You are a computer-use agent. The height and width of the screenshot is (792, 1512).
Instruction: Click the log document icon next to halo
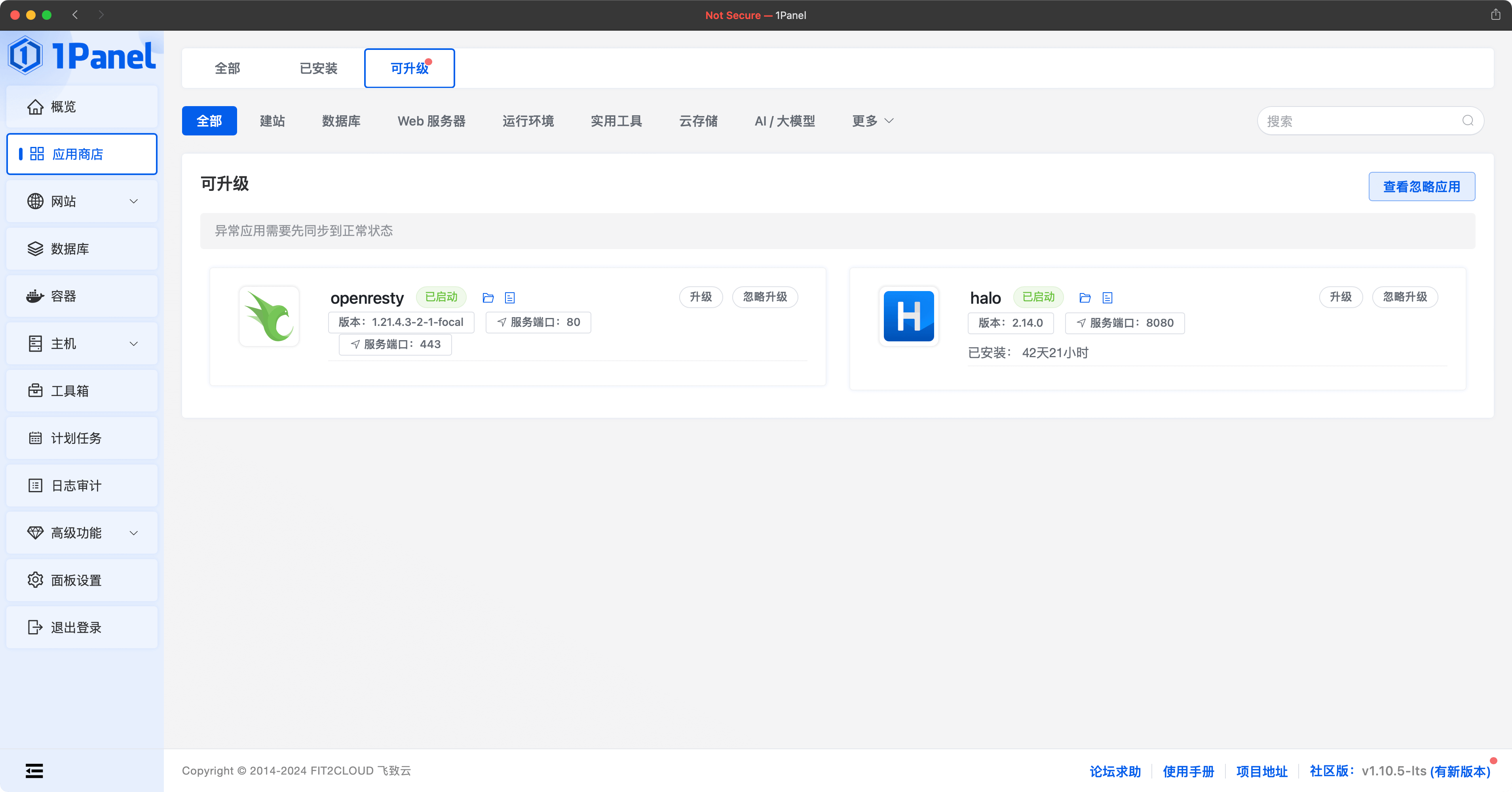point(1107,297)
